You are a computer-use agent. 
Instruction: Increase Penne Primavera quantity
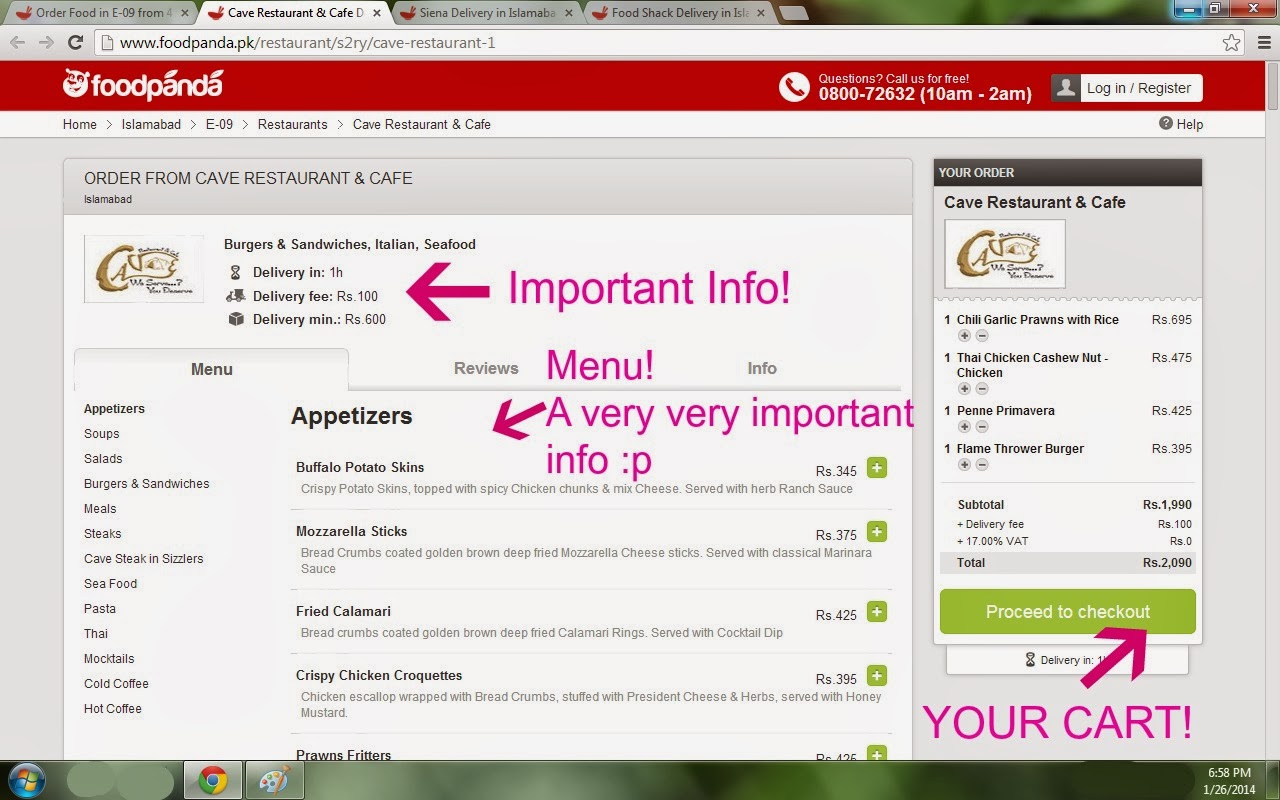[x=965, y=427]
